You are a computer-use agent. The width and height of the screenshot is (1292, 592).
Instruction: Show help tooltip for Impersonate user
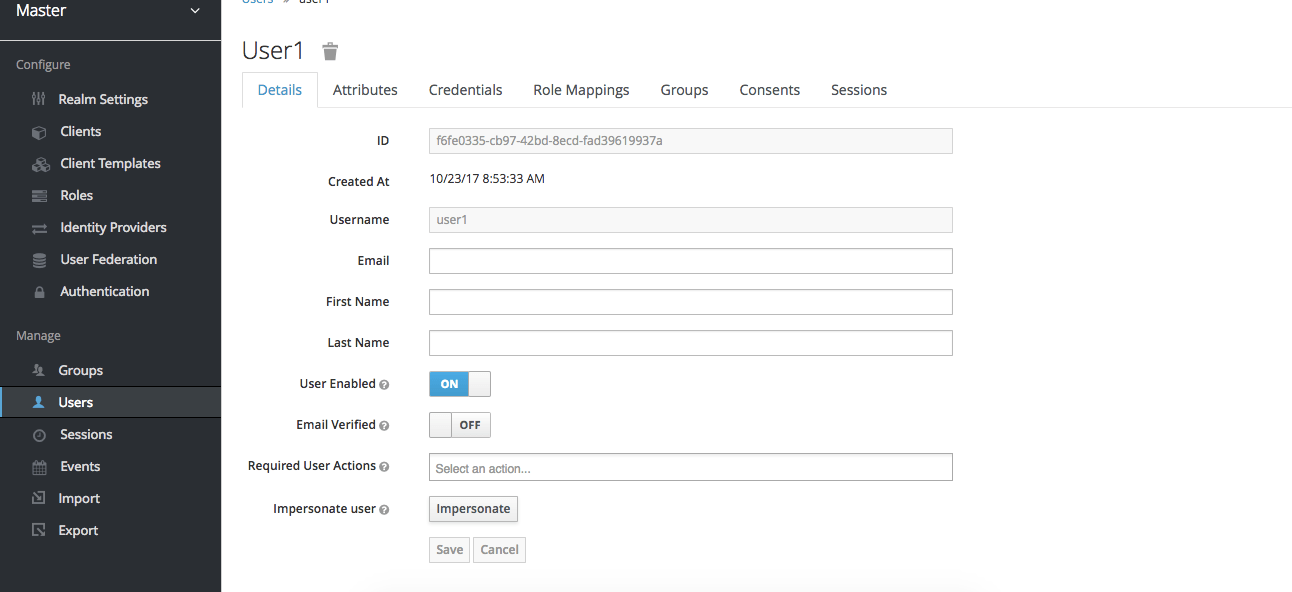tap(384, 509)
